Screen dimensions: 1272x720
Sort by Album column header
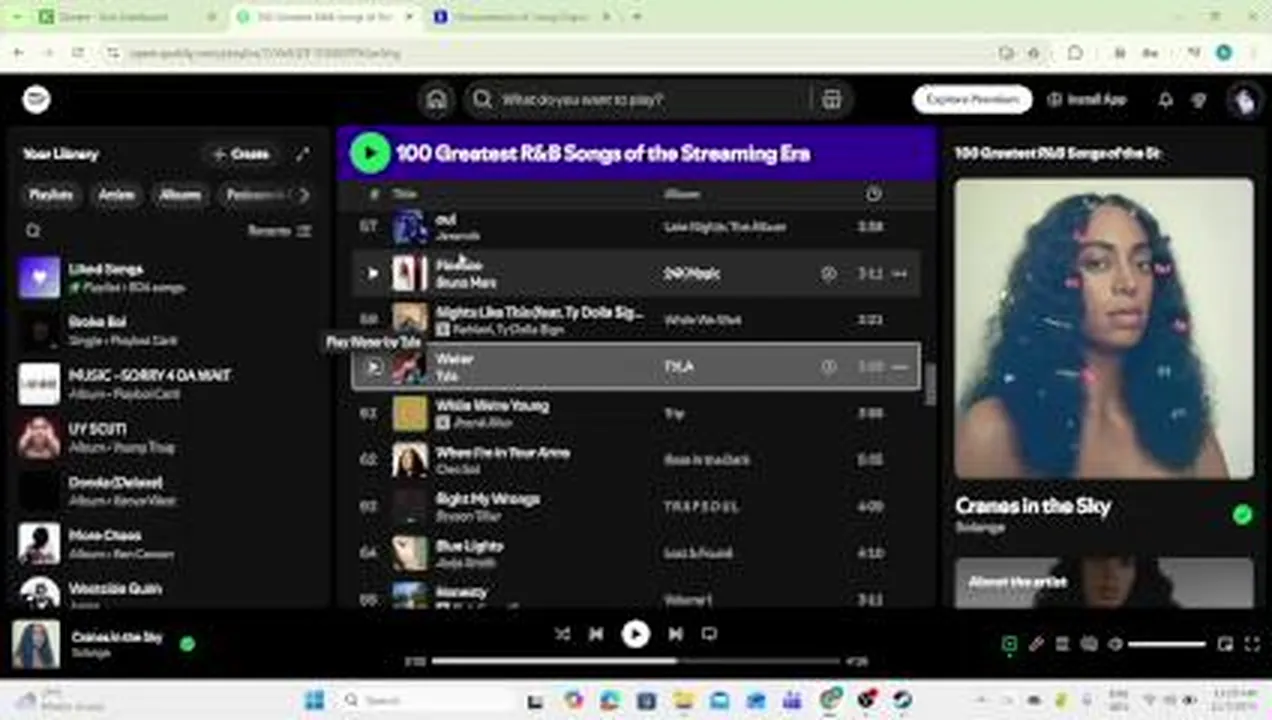tap(682, 194)
